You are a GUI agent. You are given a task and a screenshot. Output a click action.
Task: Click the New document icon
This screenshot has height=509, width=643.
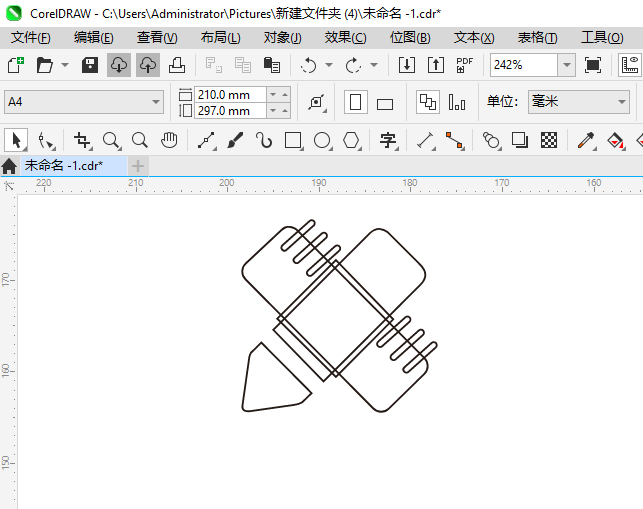[x=16, y=65]
